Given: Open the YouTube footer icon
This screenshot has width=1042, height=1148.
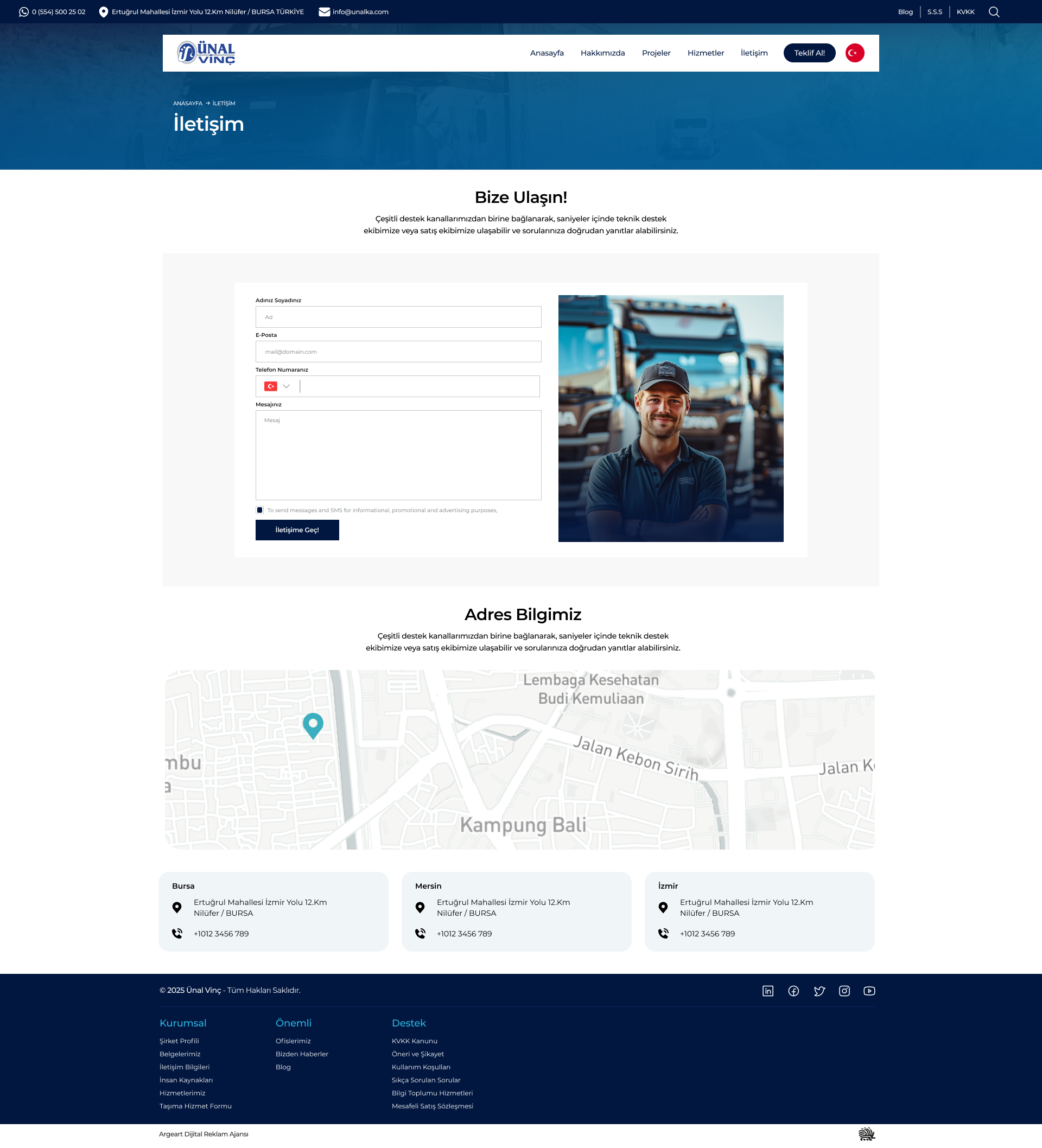Looking at the screenshot, I should coord(869,991).
